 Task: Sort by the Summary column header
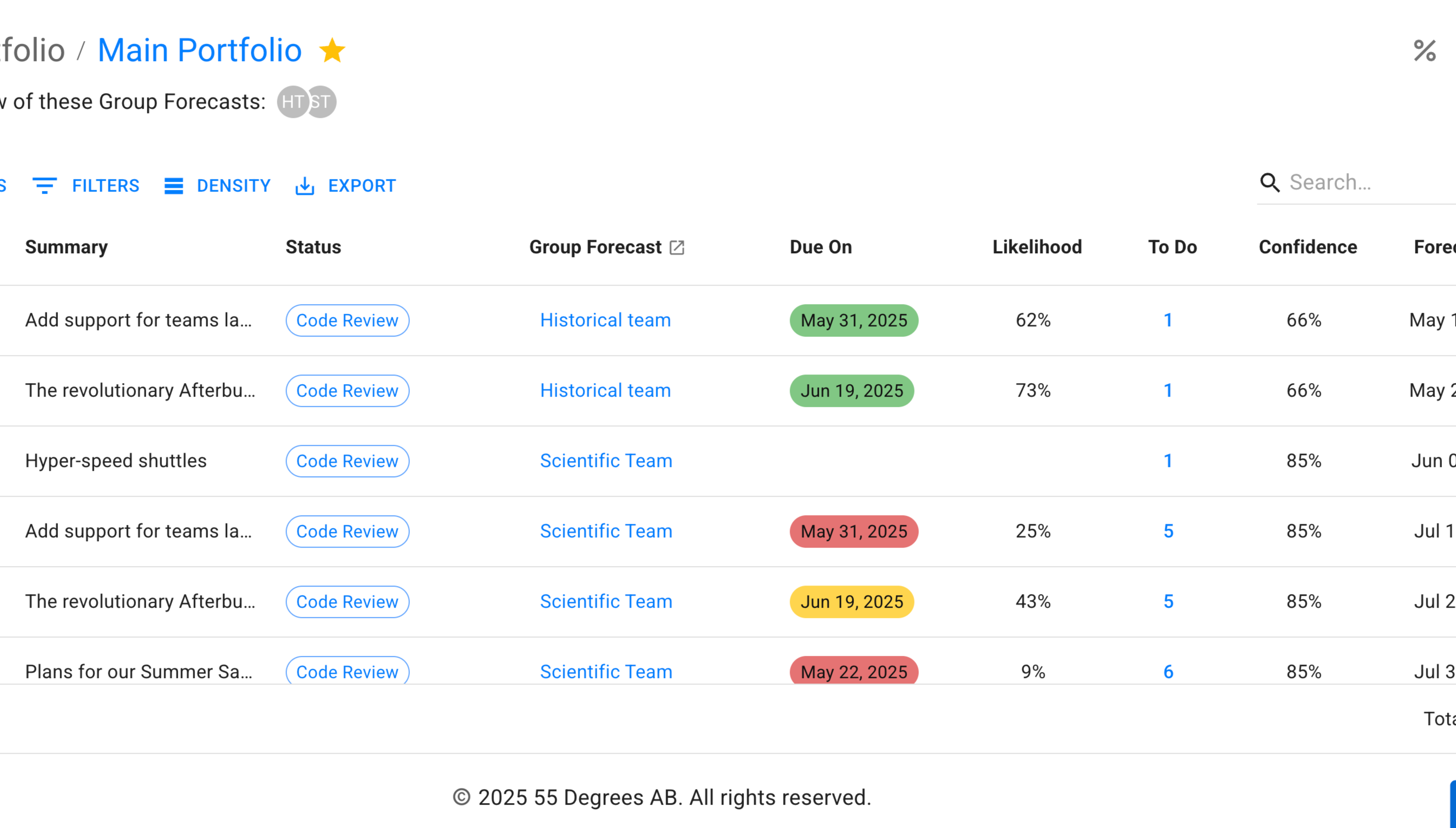67,247
